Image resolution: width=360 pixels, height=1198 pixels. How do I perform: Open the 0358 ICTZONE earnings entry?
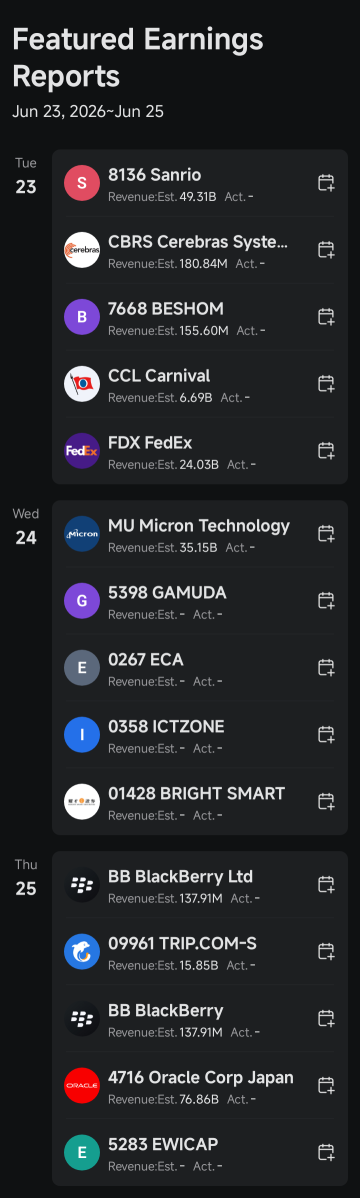(199, 734)
